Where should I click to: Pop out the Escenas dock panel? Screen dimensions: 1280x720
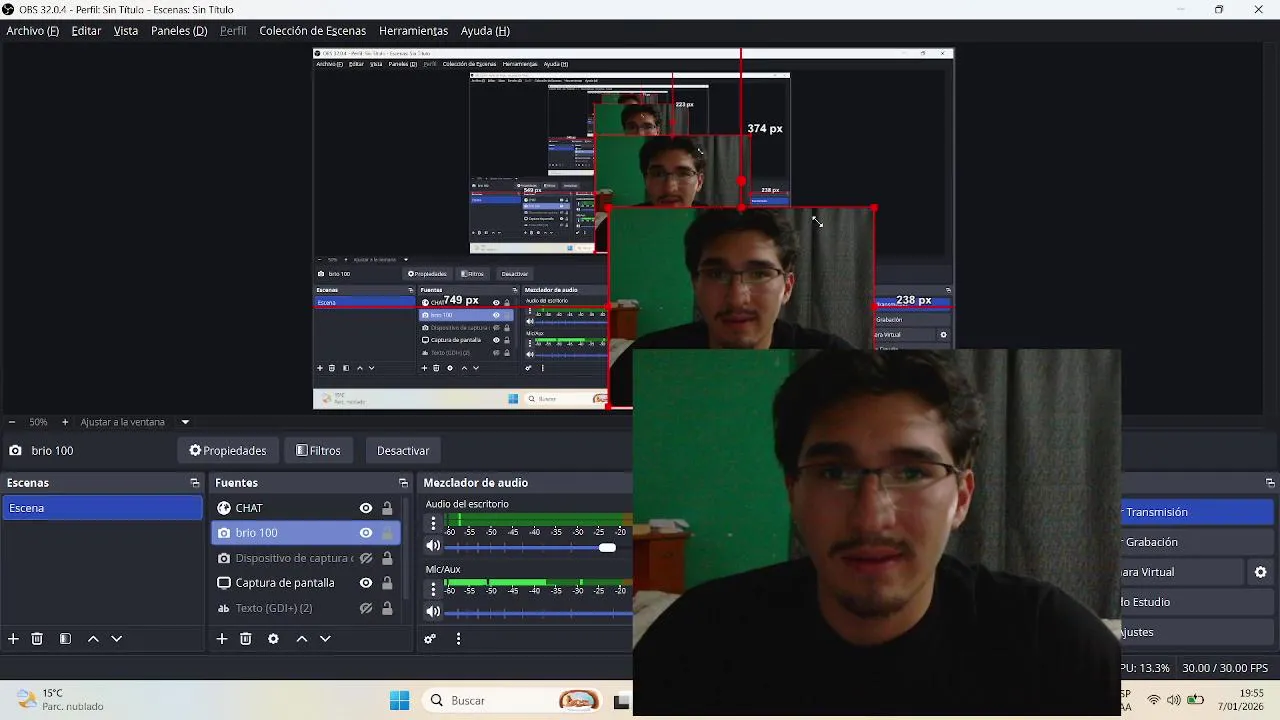[195, 483]
